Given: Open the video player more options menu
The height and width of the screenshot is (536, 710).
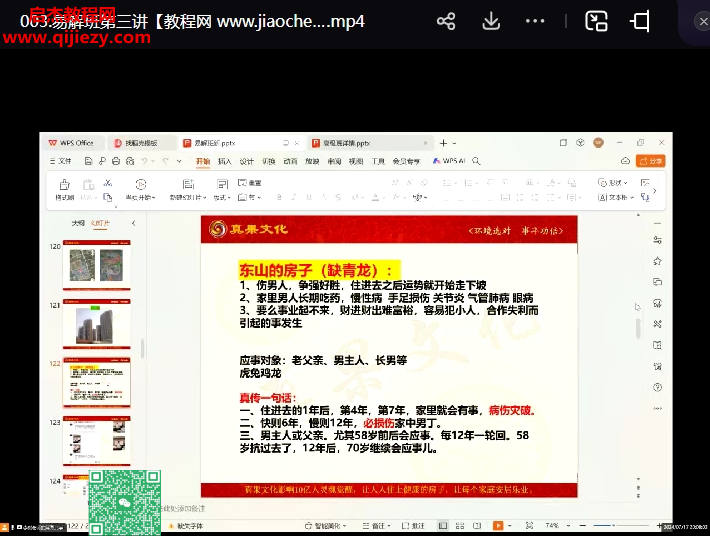Looking at the screenshot, I should pos(535,21).
